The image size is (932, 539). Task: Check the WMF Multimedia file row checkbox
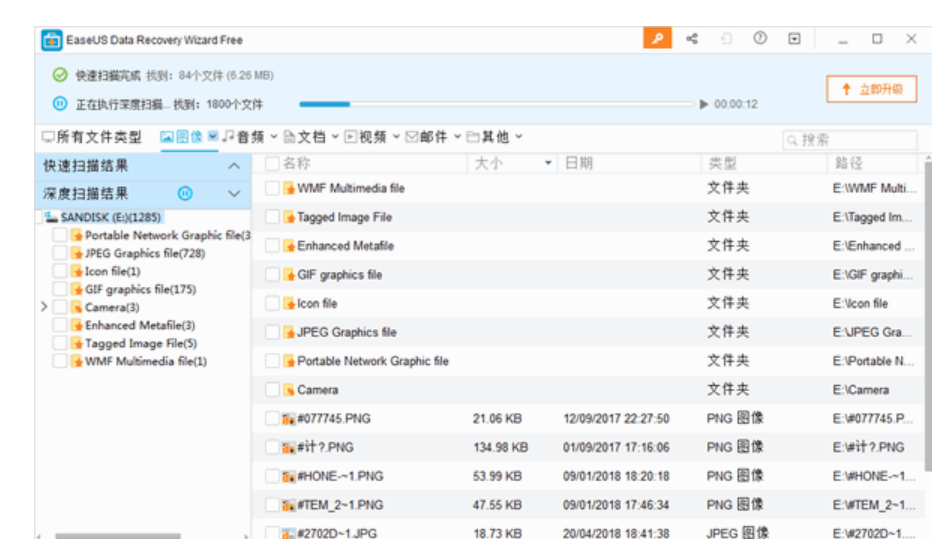point(273,188)
